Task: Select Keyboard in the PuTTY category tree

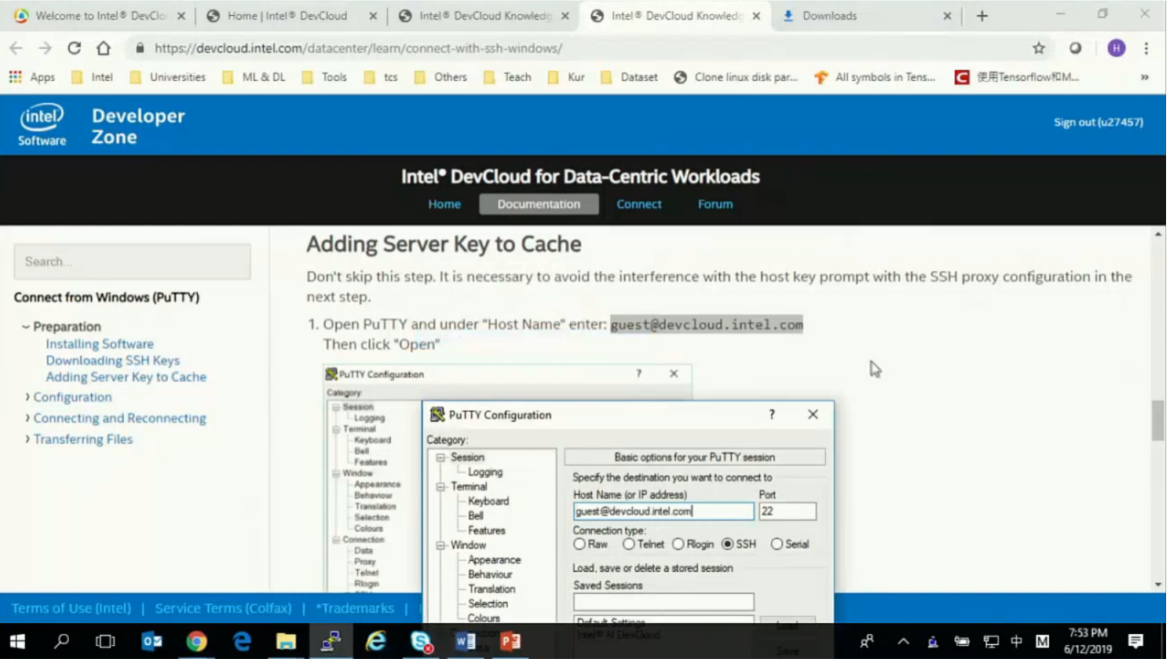Action: (488, 501)
